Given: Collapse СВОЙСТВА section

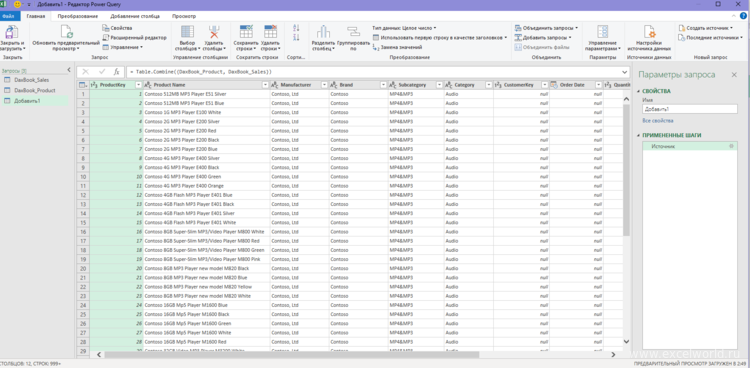Looking at the screenshot, I should pyautogui.click(x=638, y=91).
